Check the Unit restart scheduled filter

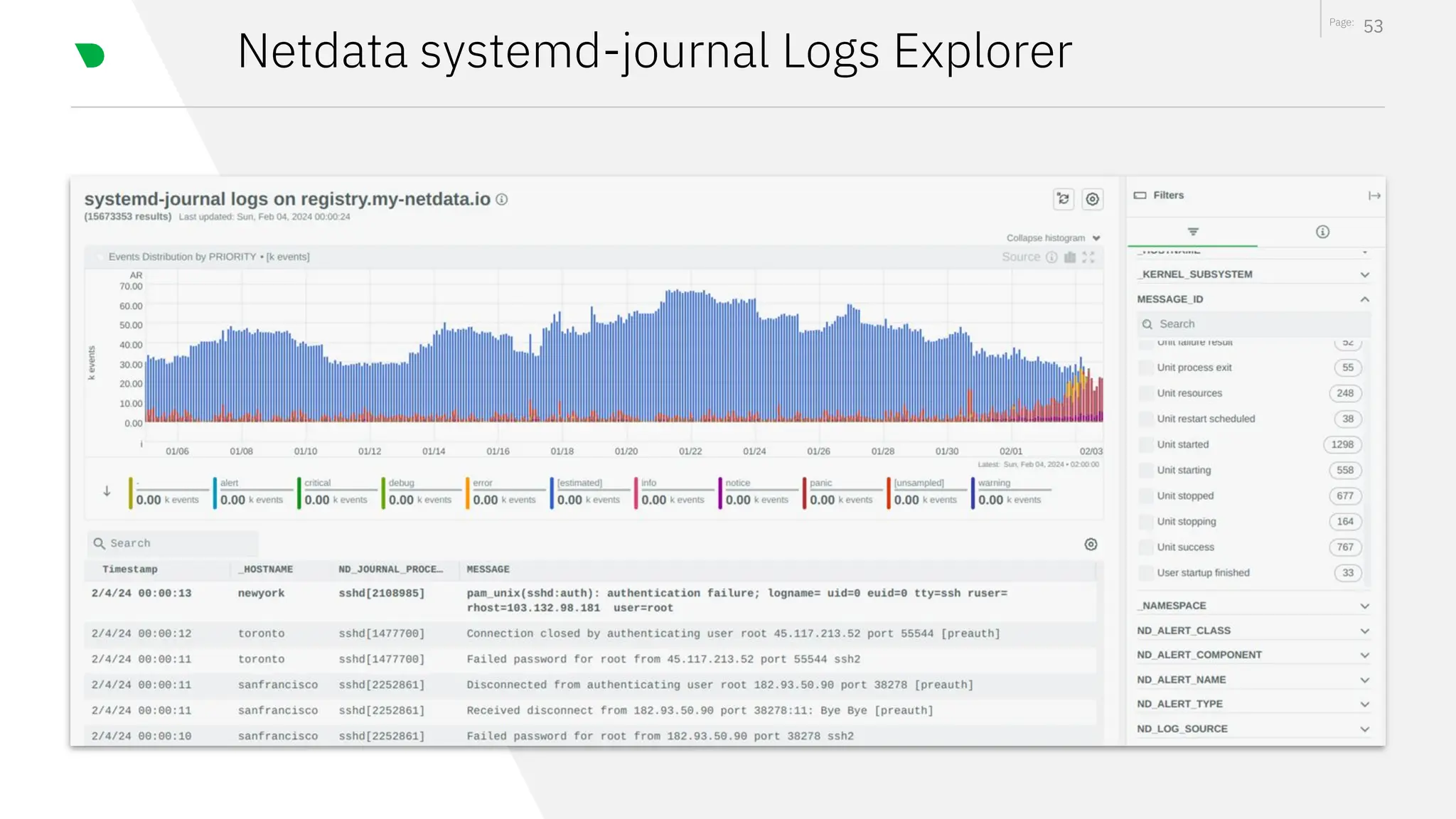tap(1145, 419)
